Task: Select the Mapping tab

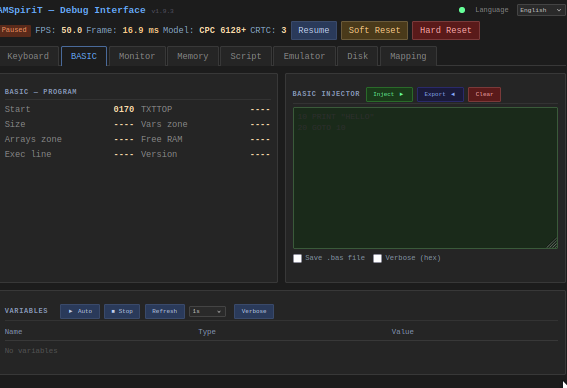Action: tap(408, 56)
